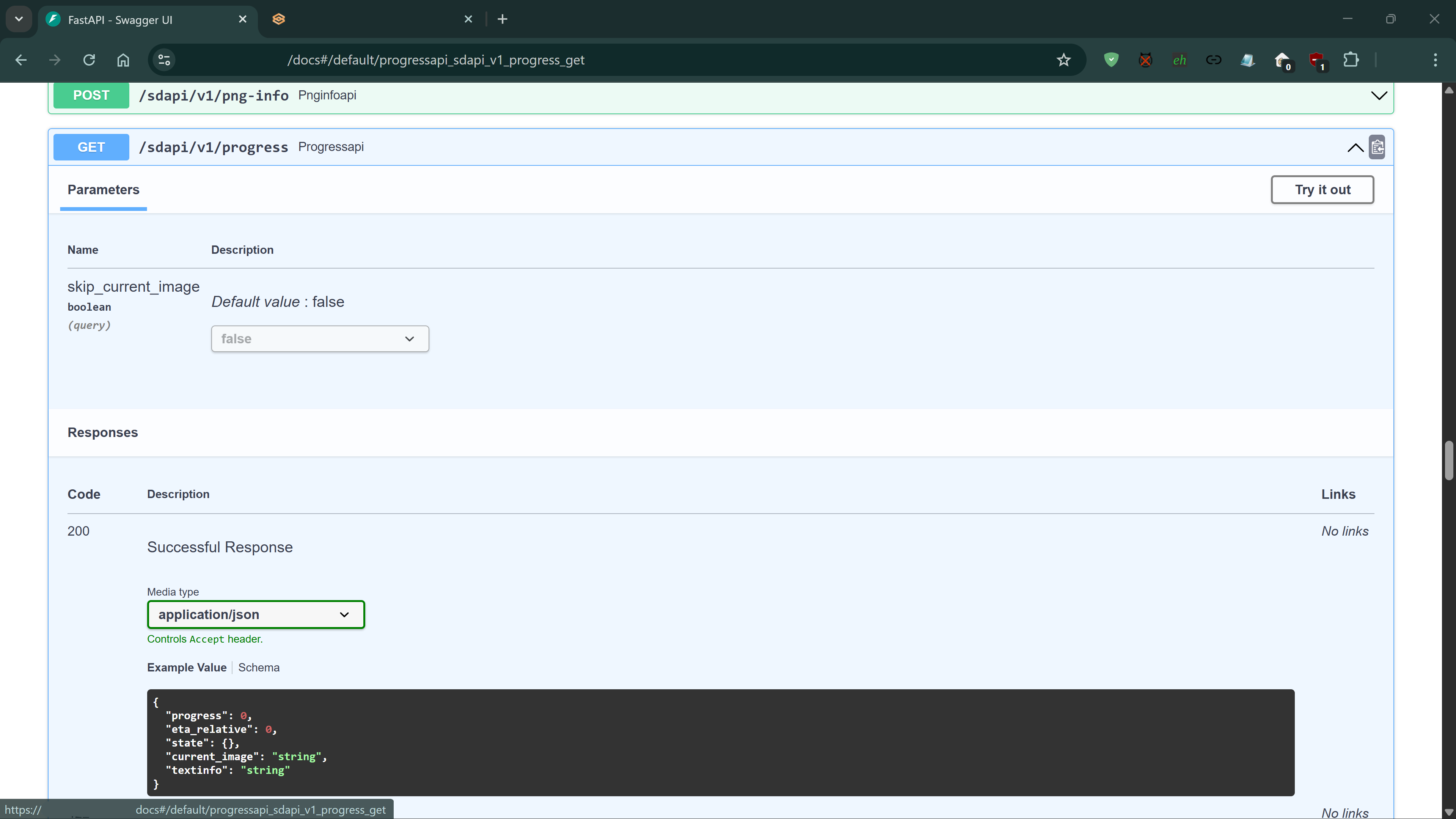Click the GET method badge
The image size is (1456, 819).
[91, 148]
